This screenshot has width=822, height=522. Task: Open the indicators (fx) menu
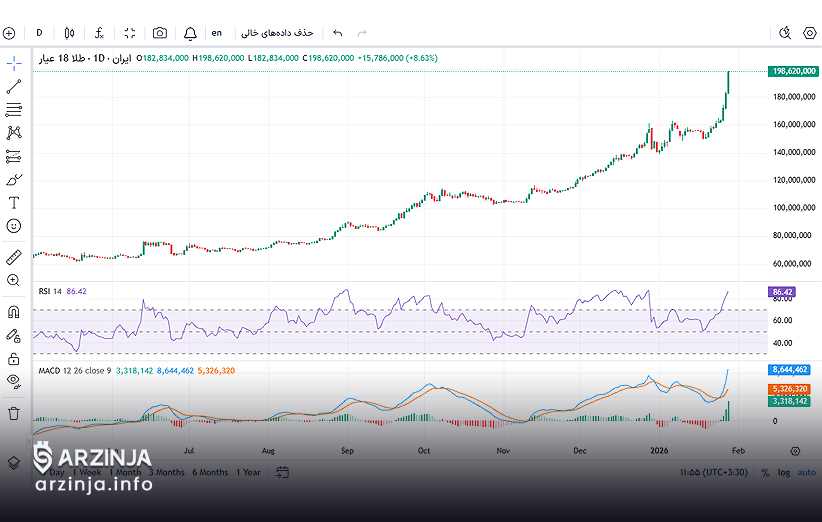point(99,33)
